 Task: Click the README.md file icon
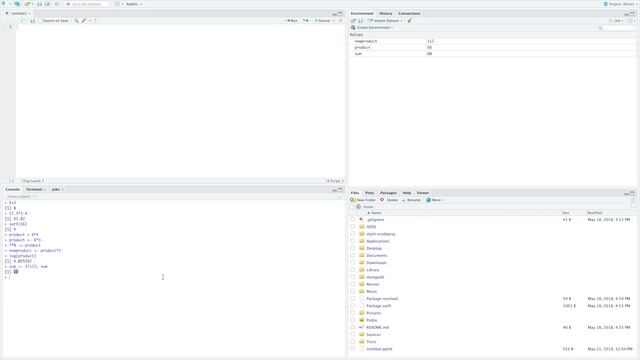362,327
